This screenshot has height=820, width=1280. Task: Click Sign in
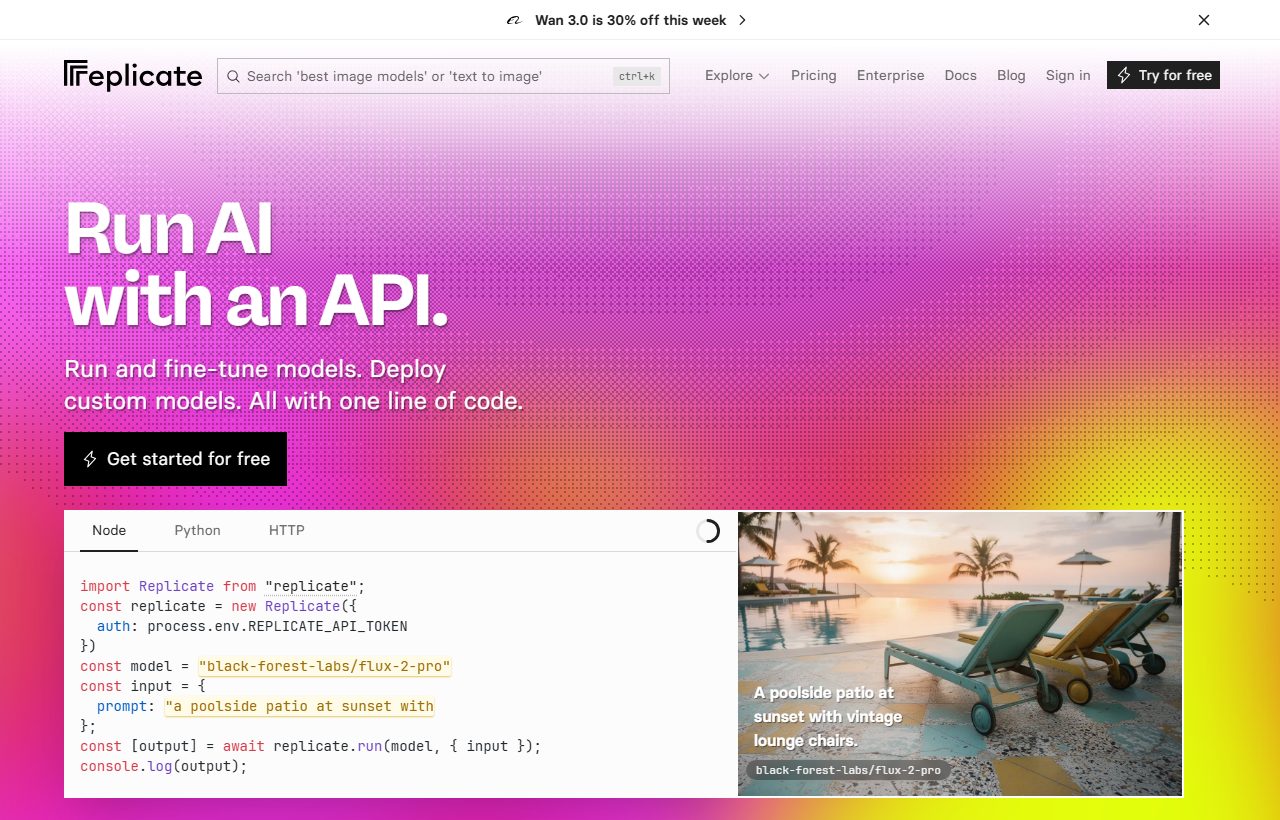[1068, 75]
